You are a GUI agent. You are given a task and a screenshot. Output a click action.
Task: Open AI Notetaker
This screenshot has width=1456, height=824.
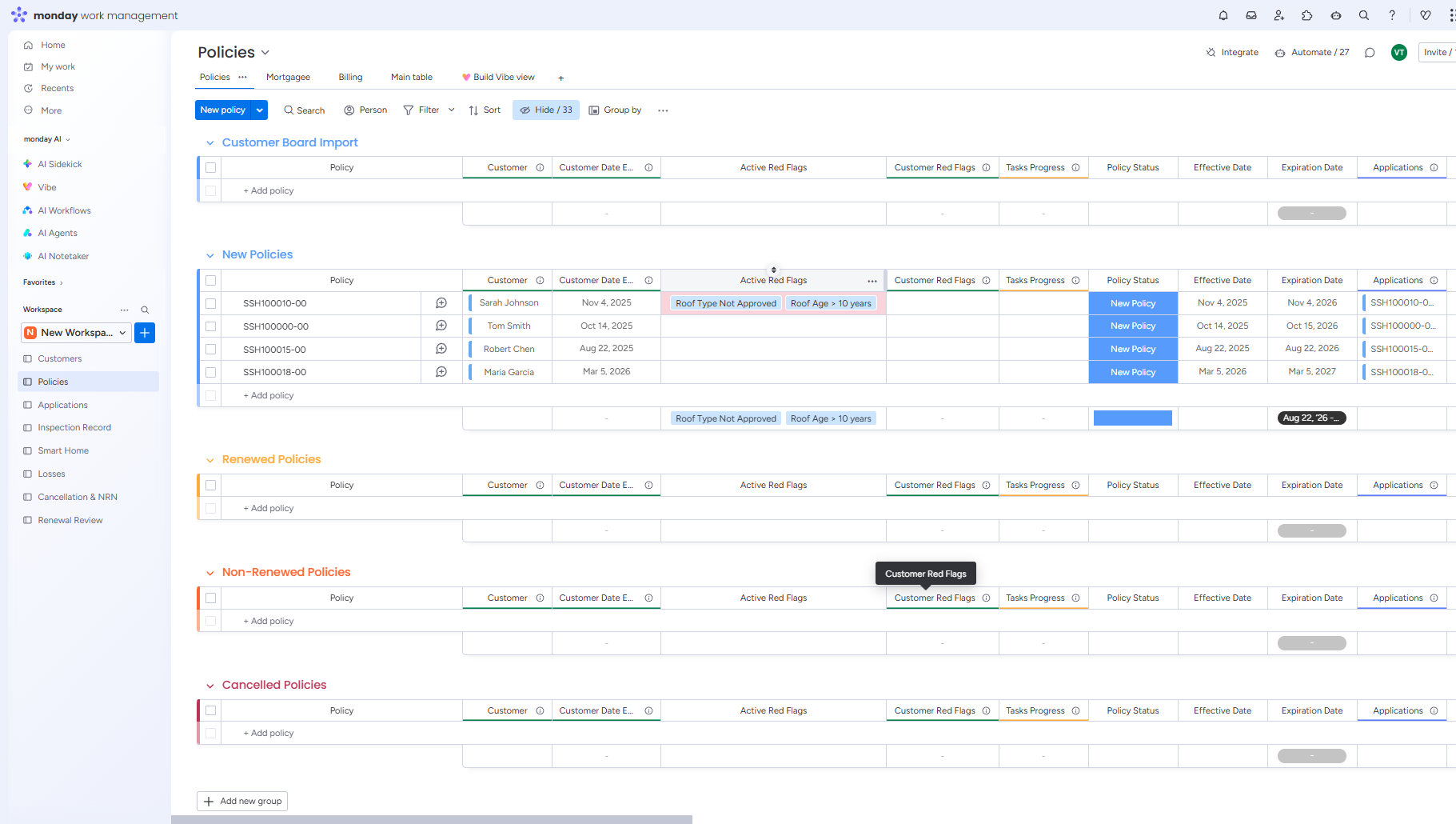click(56, 256)
